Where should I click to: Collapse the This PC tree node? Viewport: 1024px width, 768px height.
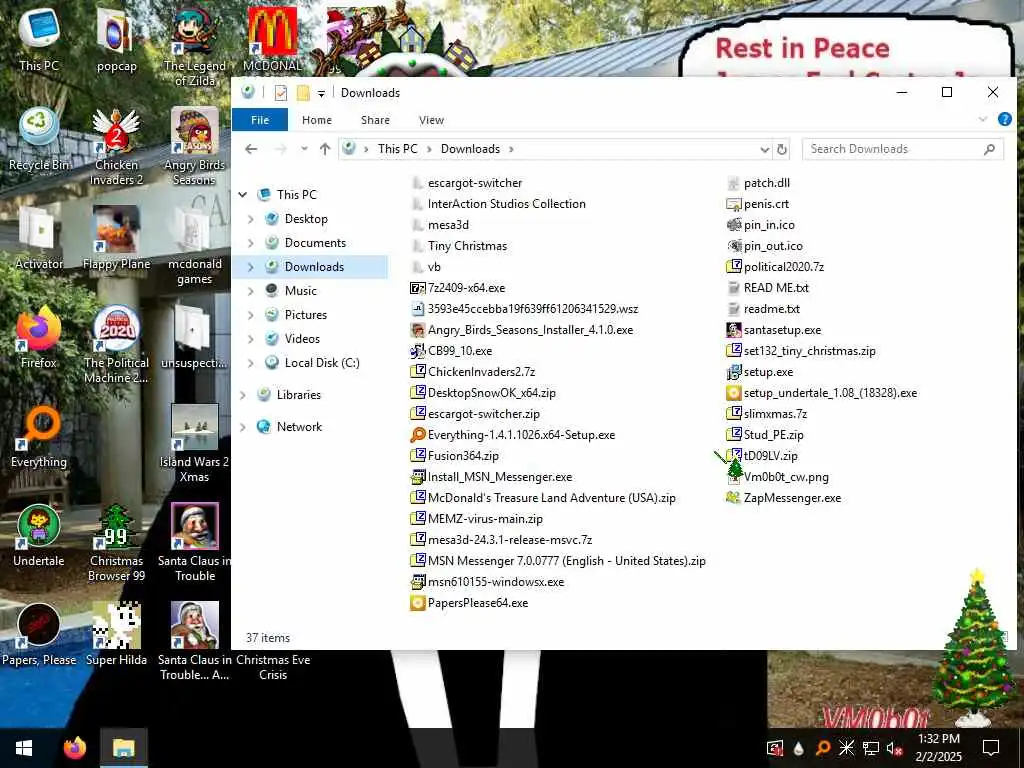pyautogui.click(x=243, y=195)
